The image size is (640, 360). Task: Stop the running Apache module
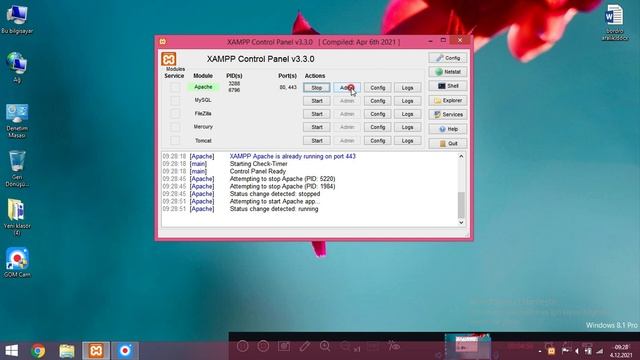pos(317,88)
